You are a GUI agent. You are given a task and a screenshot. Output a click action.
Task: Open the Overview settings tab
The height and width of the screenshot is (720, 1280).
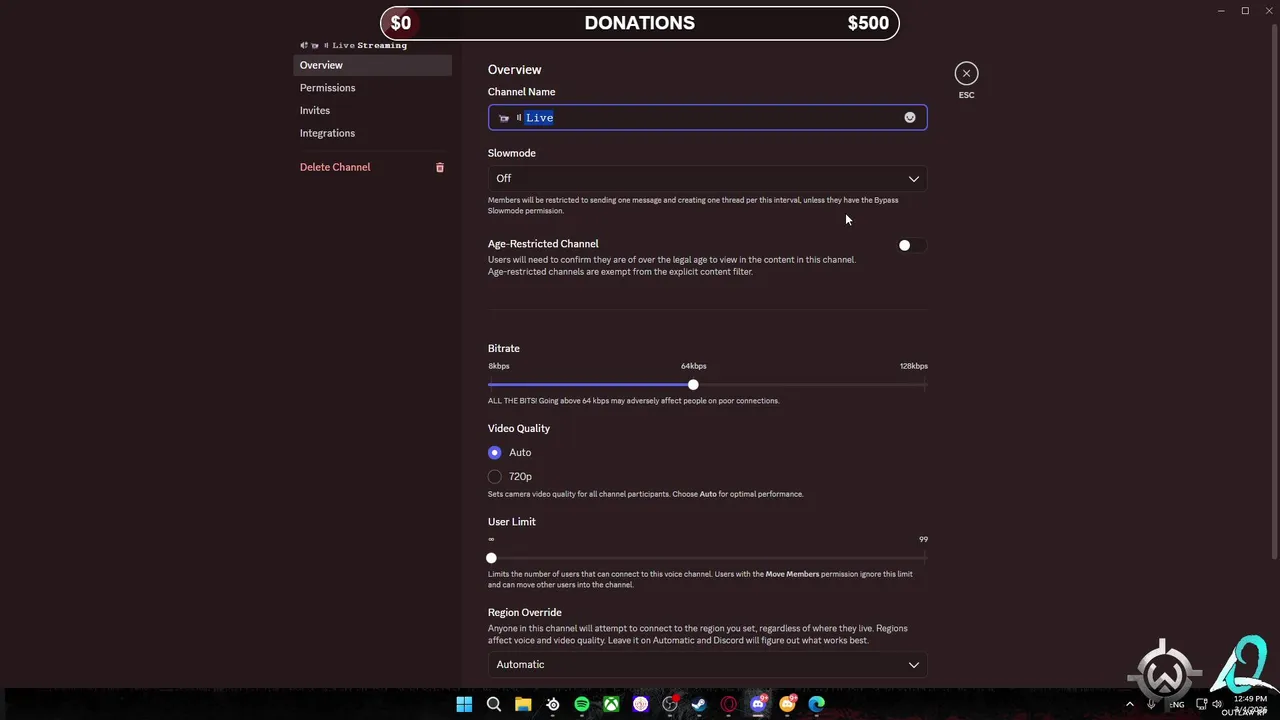(372, 65)
